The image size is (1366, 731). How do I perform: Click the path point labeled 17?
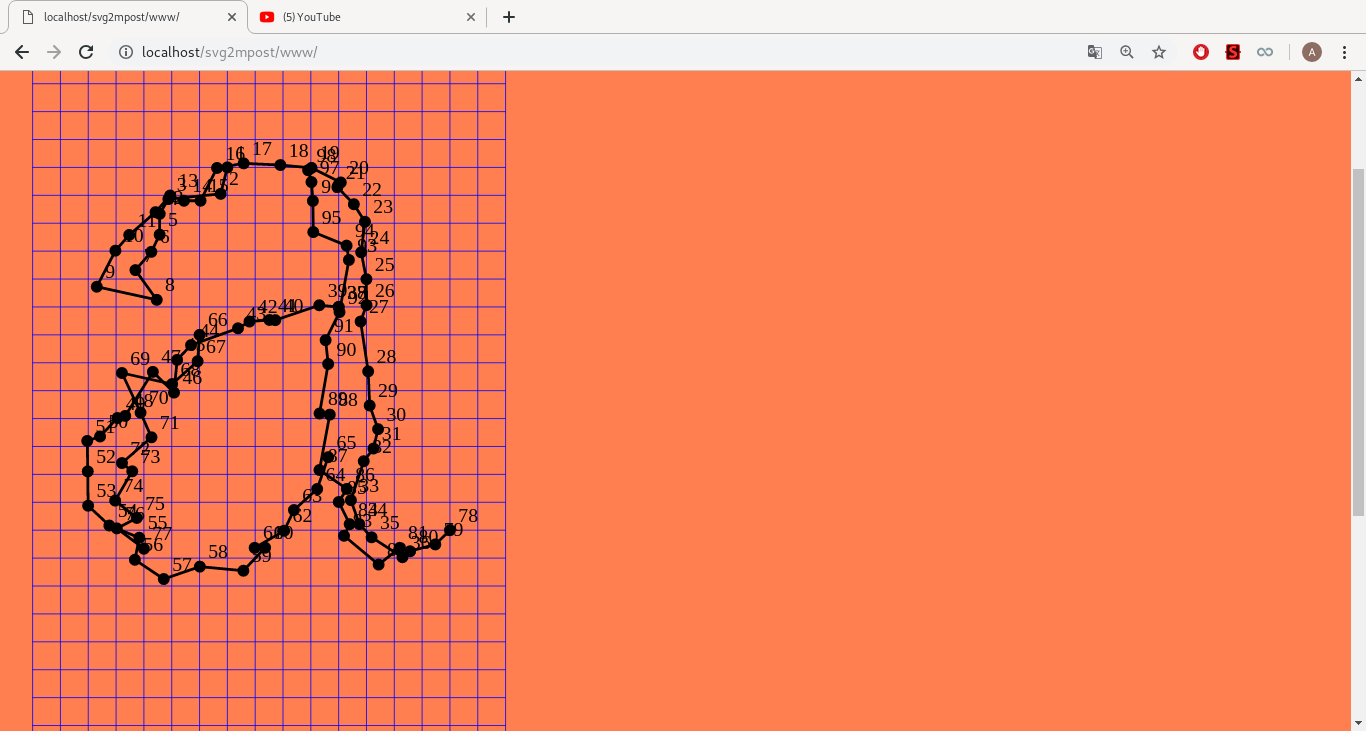[x=244, y=163]
